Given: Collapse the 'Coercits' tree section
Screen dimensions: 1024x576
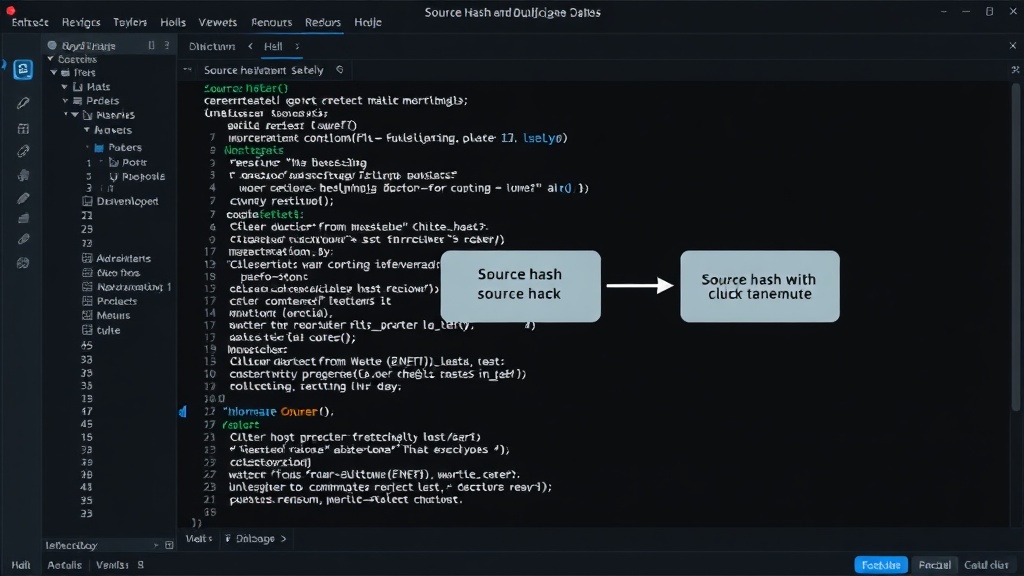Looking at the screenshot, I should tap(51, 59).
